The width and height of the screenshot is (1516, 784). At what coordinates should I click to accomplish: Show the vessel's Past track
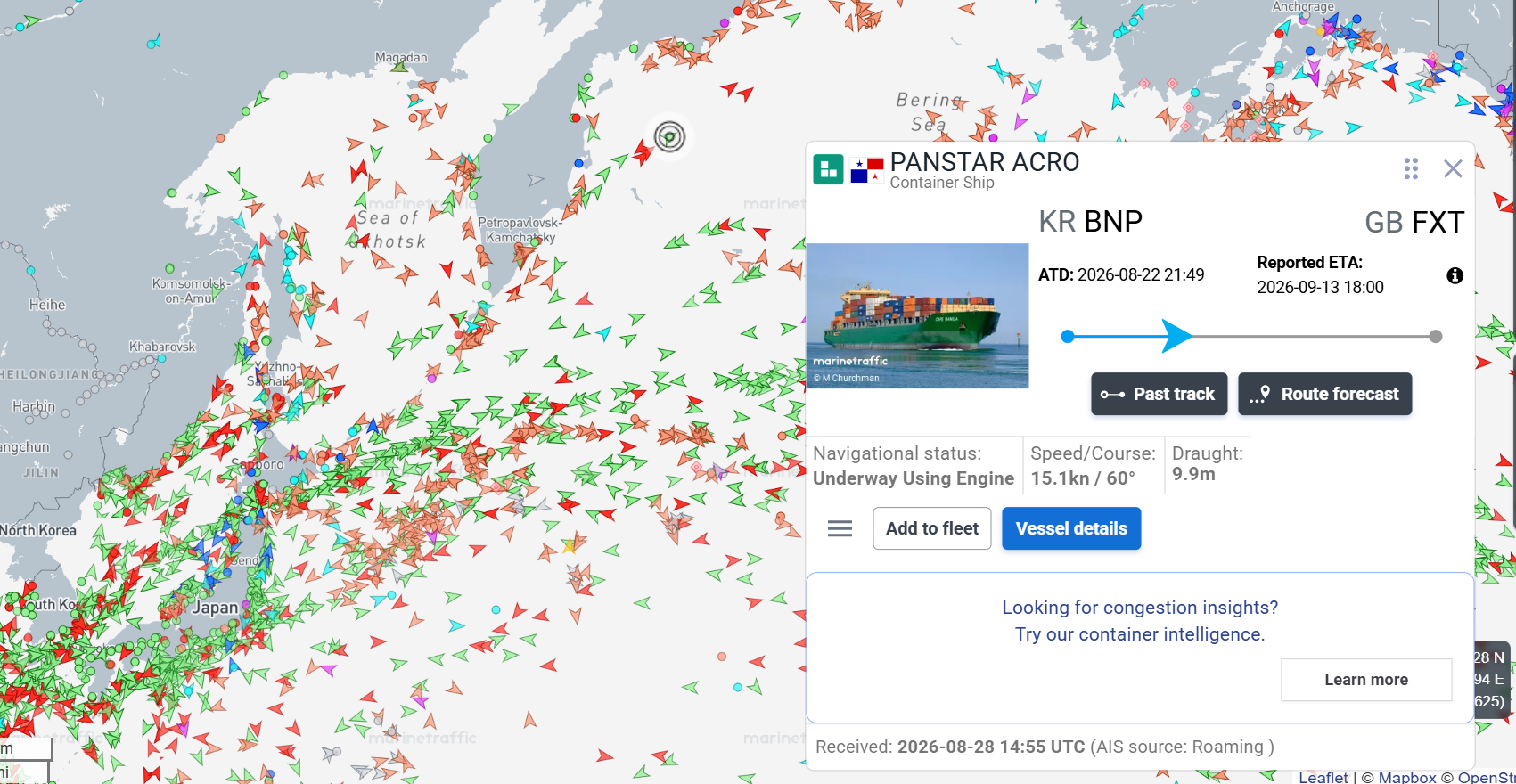point(1159,394)
